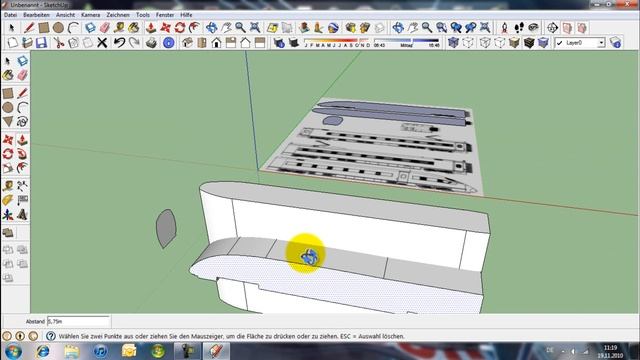Select the Text label tool
Screen dimensions: 640x360
[22, 200]
